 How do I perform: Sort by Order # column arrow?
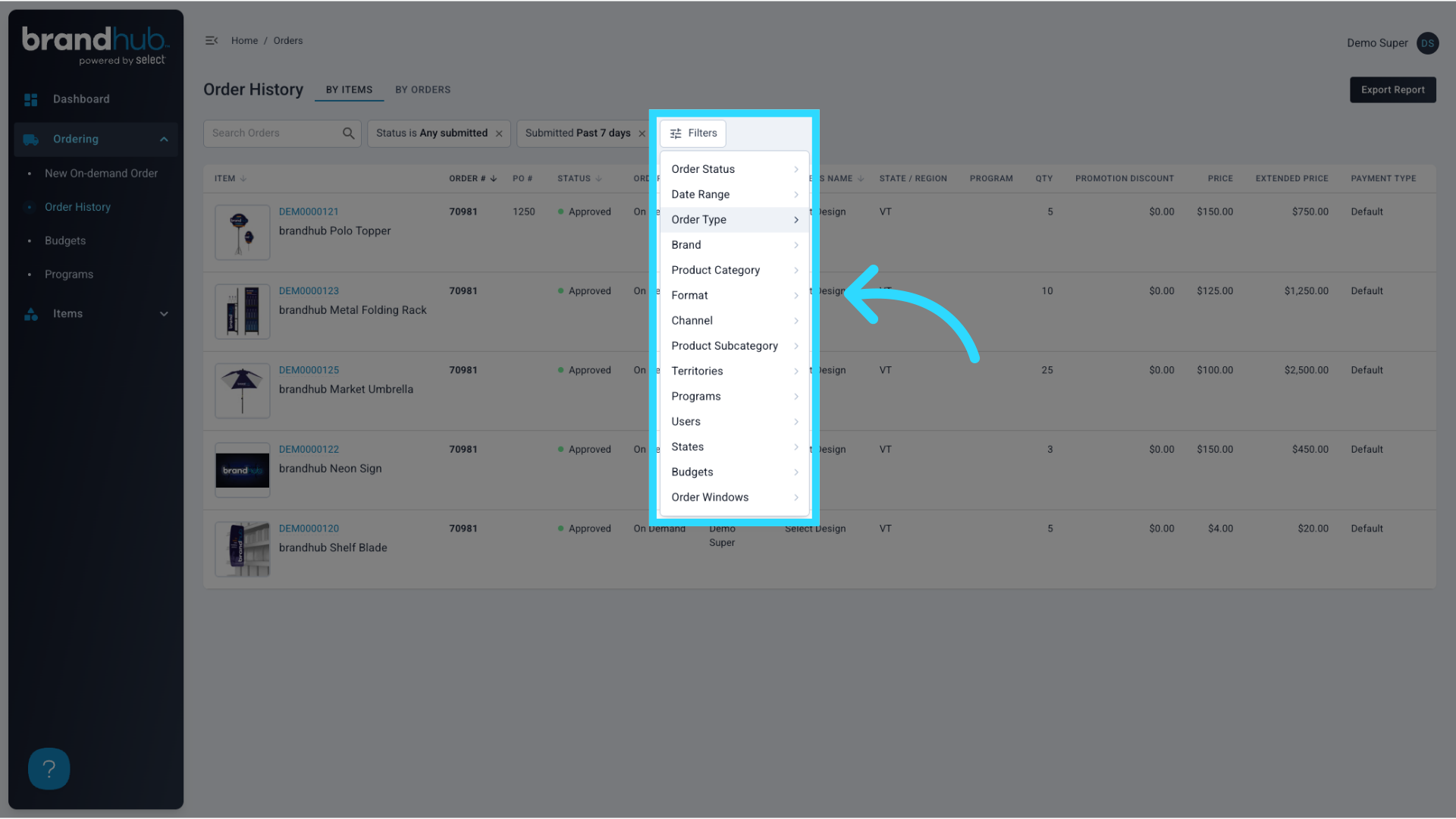pos(494,179)
